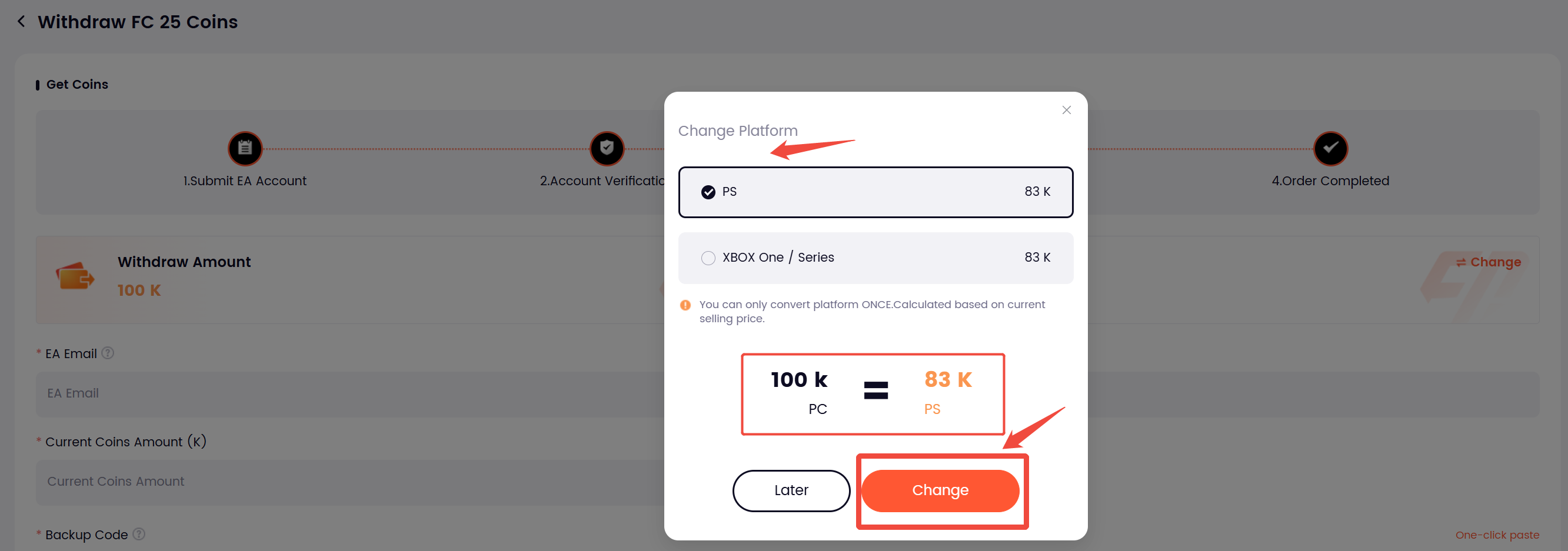Click the orange warning info icon

(x=685, y=305)
